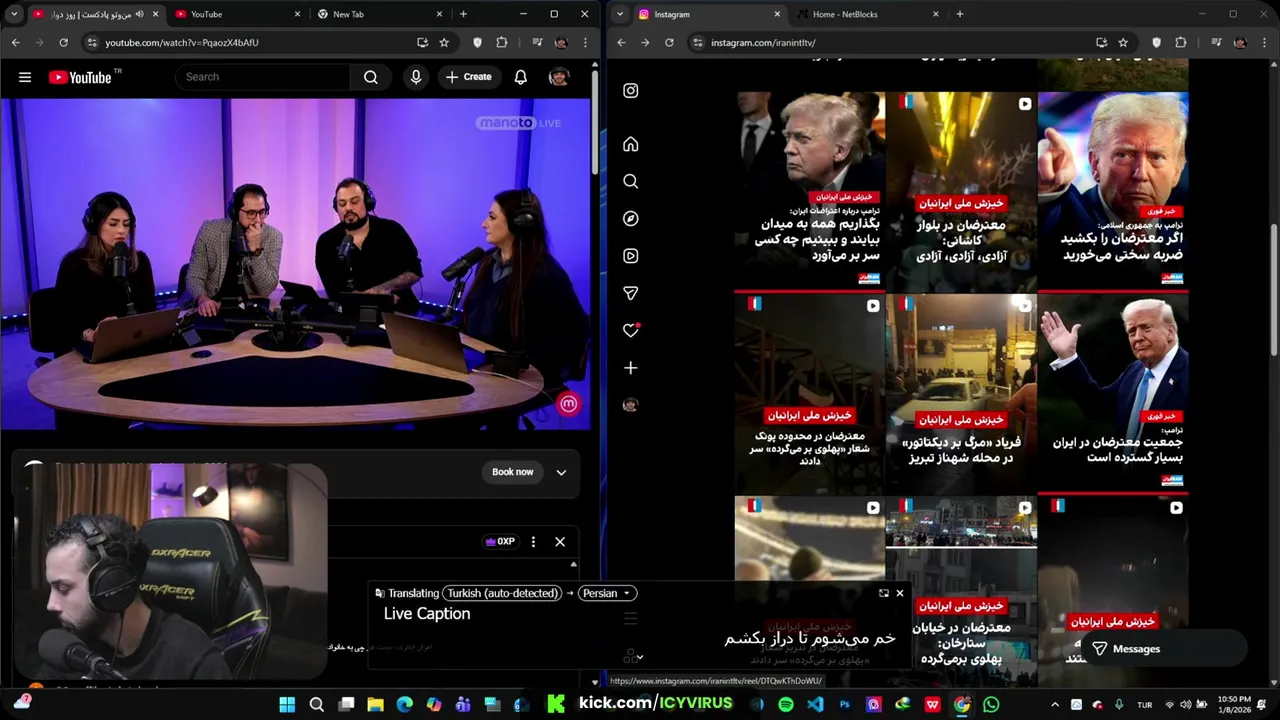
Task: Open the YouTube guide hamburger menu
Action: 25,77
